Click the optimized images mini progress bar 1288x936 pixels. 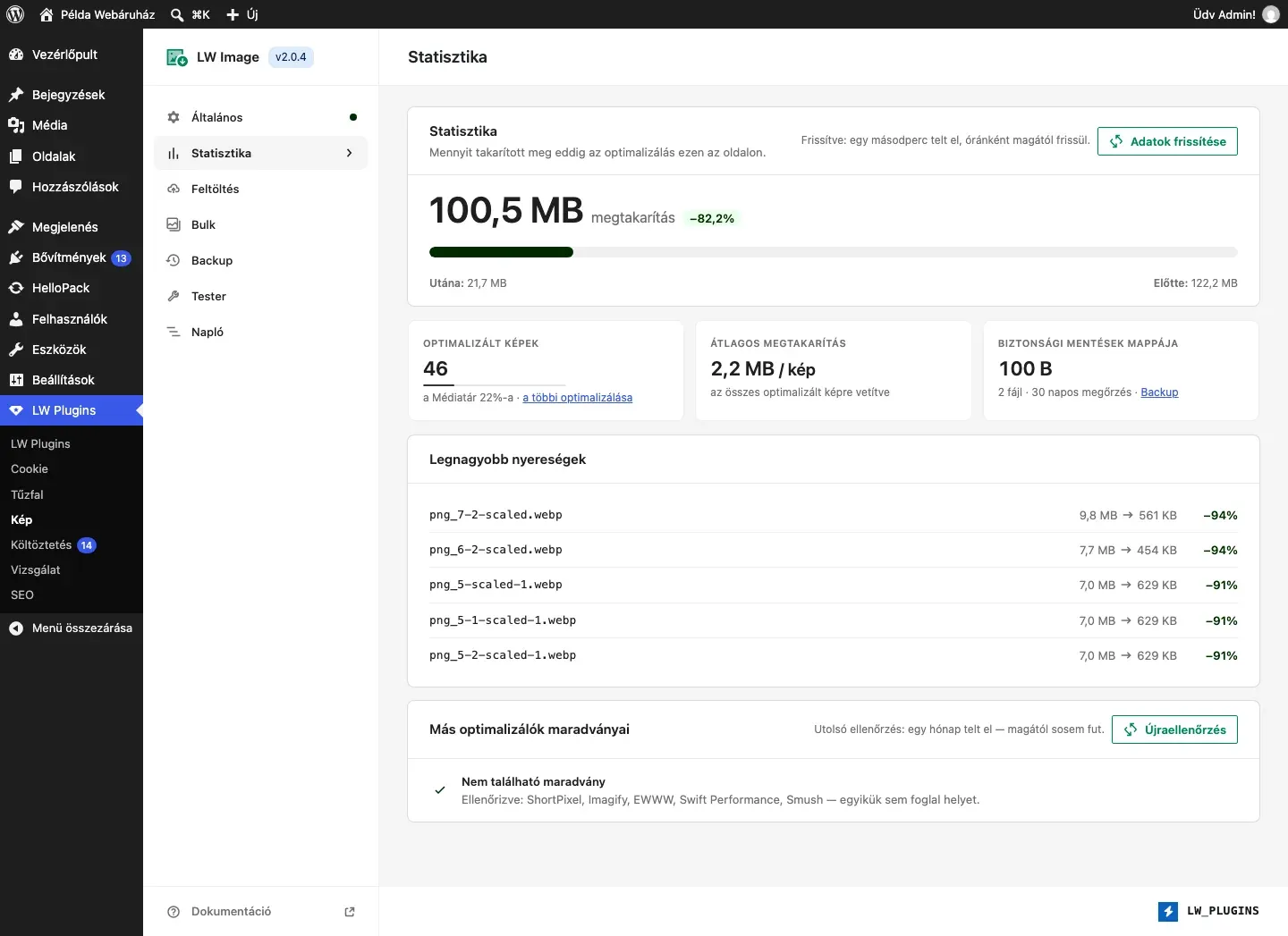[x=495, y=384]
